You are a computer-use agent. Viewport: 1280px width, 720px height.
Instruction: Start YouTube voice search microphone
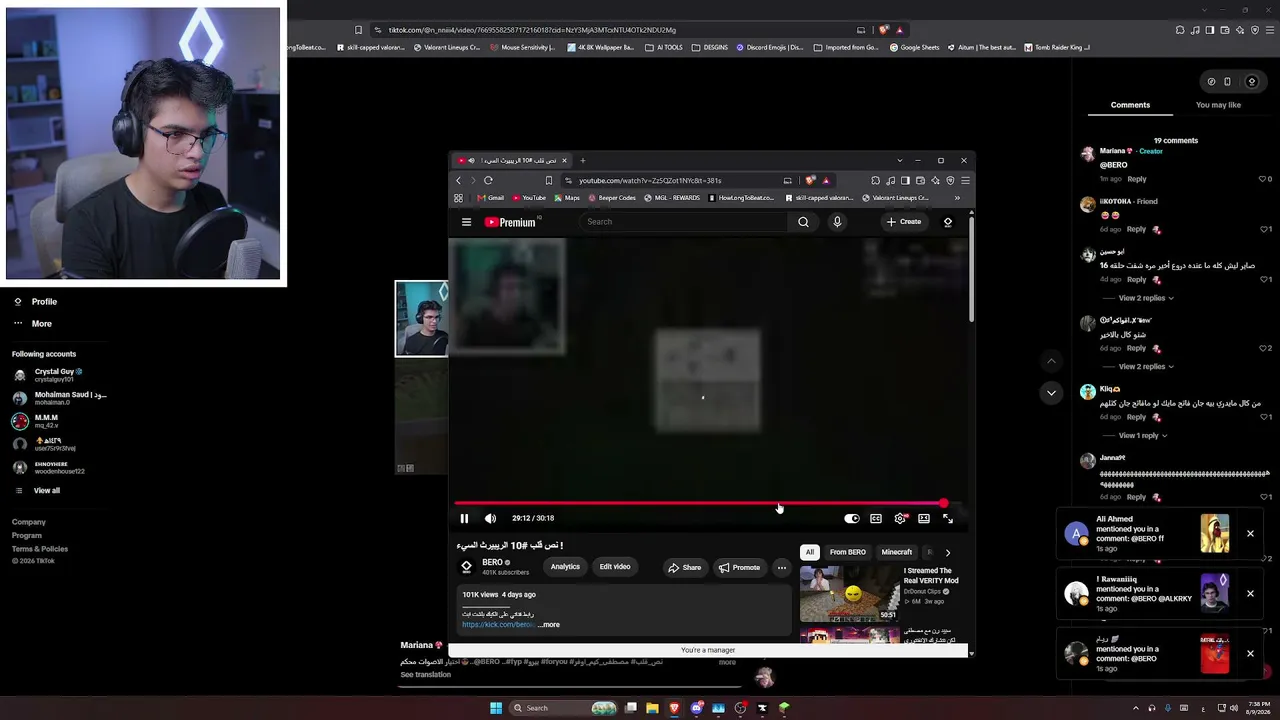(837, 222)
